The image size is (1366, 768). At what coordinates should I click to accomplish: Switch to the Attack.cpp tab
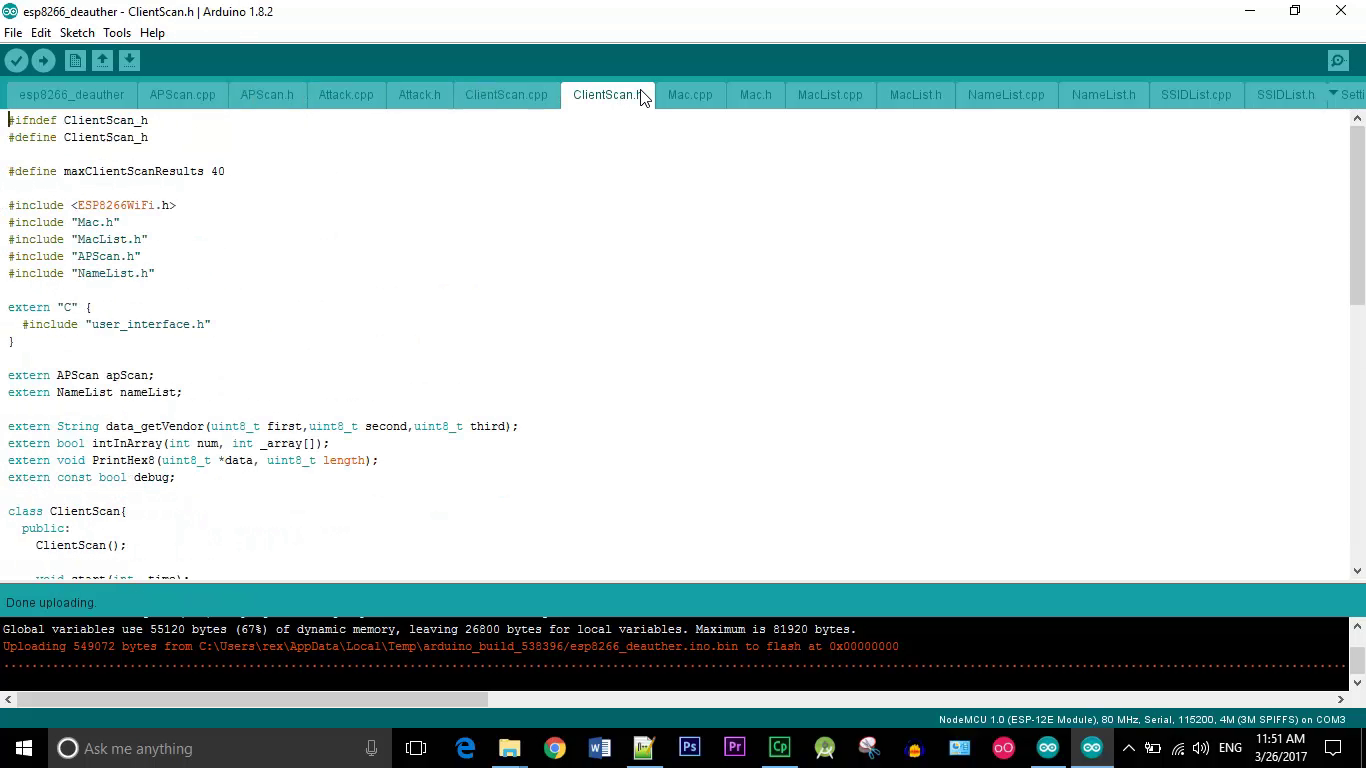click(x=346, y=95)
